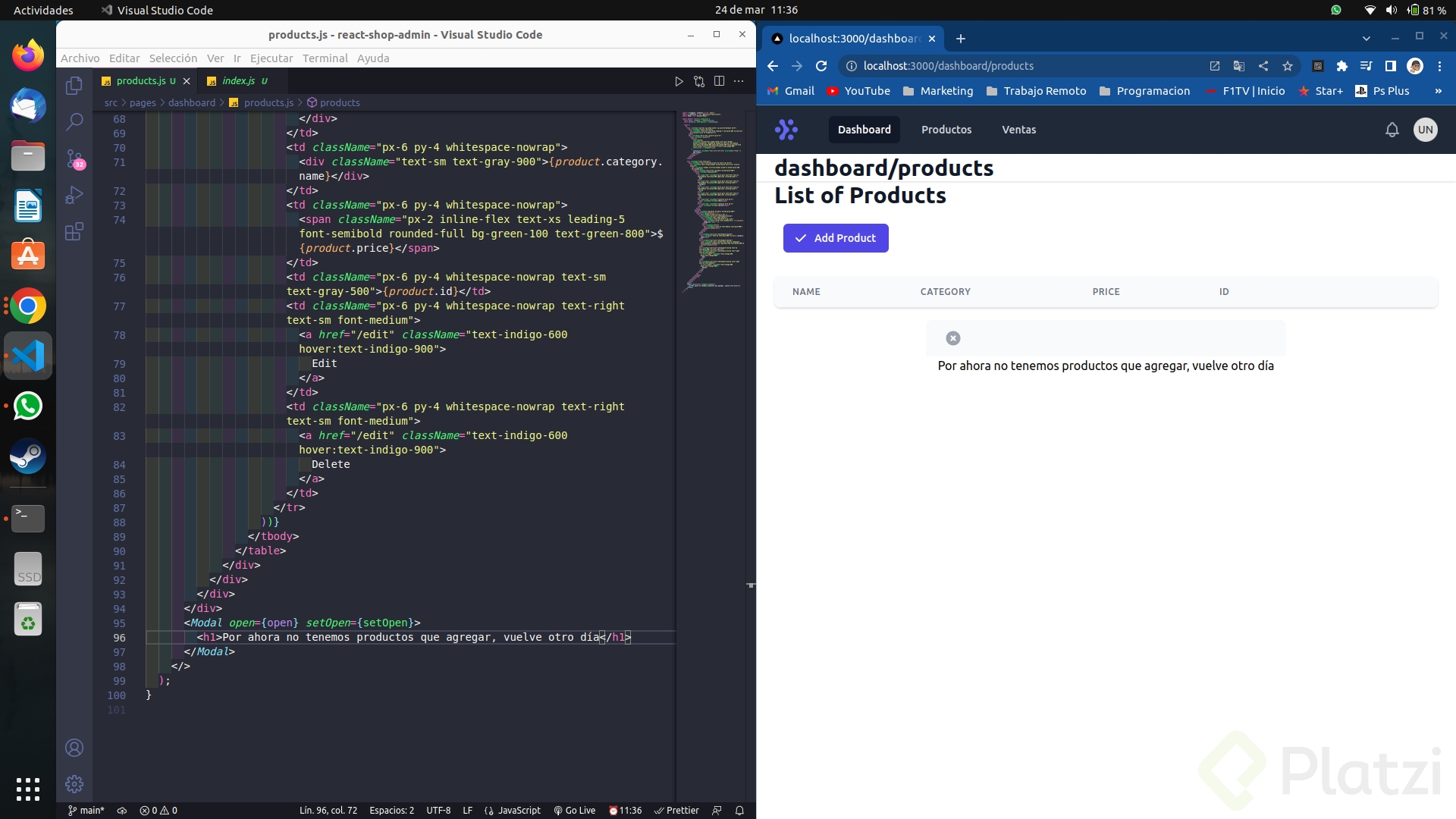Open the Search panel in sidebar
1456x819 pixels.
point(74,121)
